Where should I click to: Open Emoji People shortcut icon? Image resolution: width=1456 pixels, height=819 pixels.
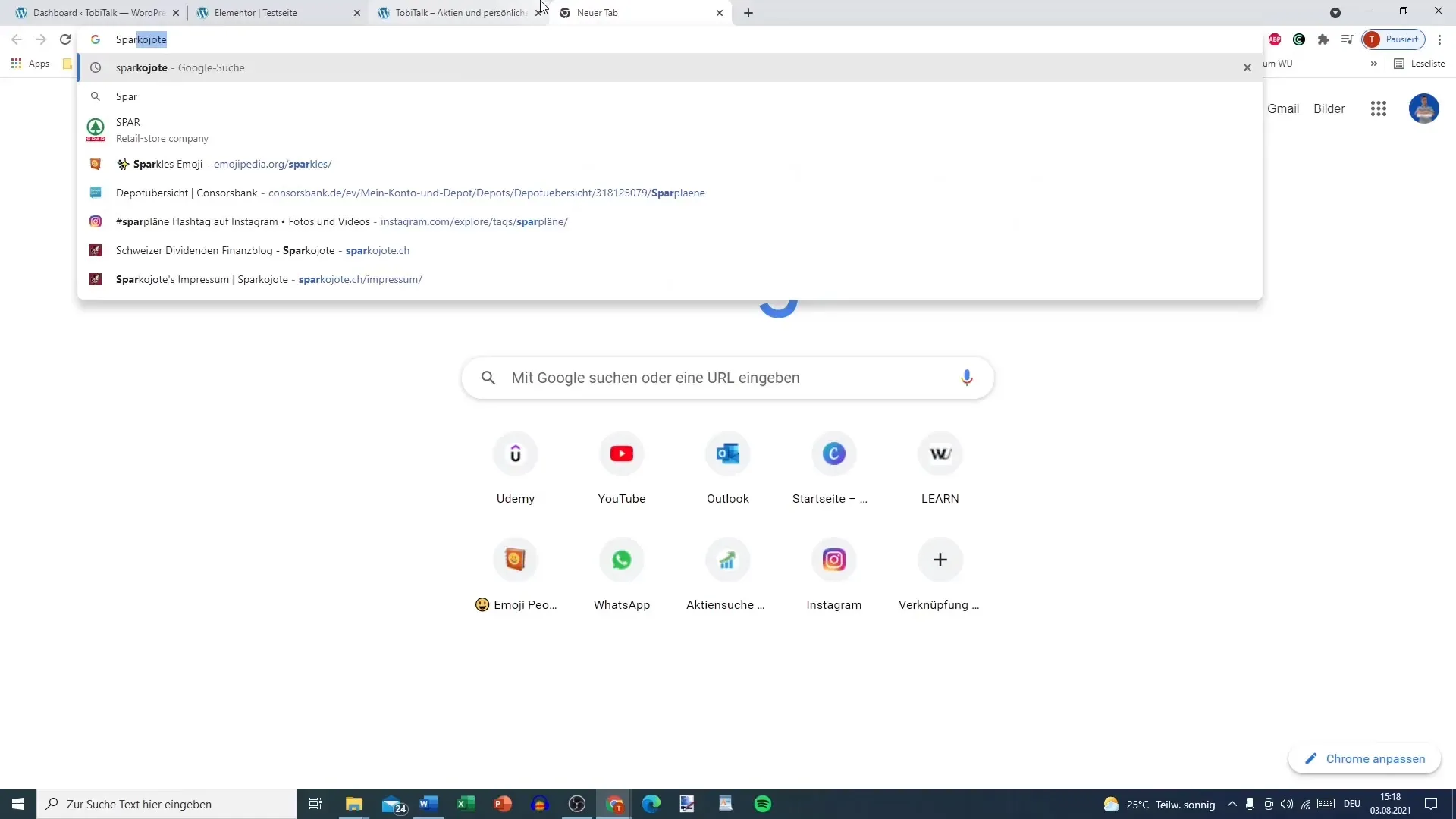pyautogui.click(x=516, y=560)
